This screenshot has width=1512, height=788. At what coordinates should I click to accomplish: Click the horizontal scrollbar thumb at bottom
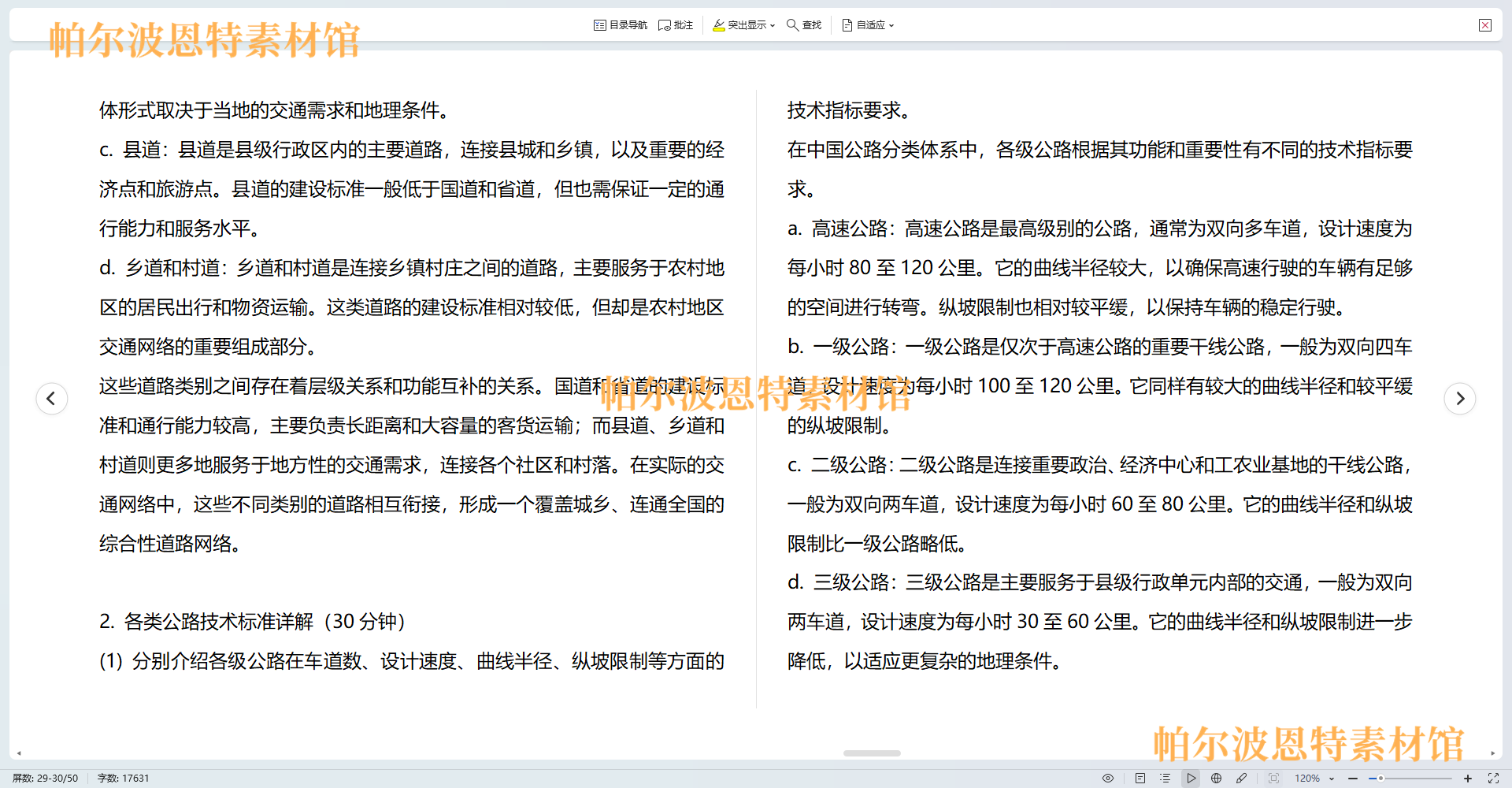point(872,753)
